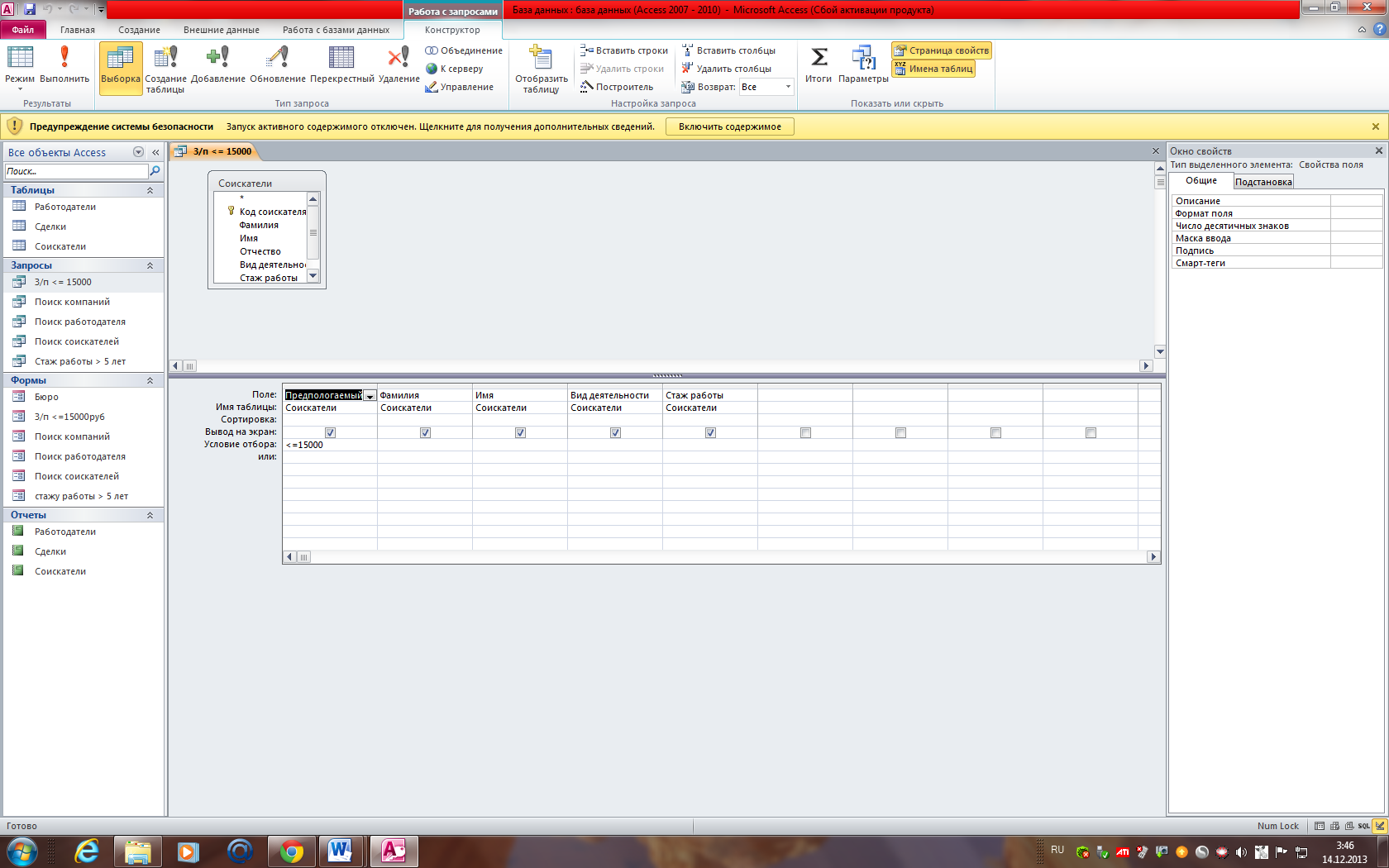Click Удалить столбцы in the ribbon
Image resolution: width=1389 pixels, height=868 pixels.
coord(727,69)
